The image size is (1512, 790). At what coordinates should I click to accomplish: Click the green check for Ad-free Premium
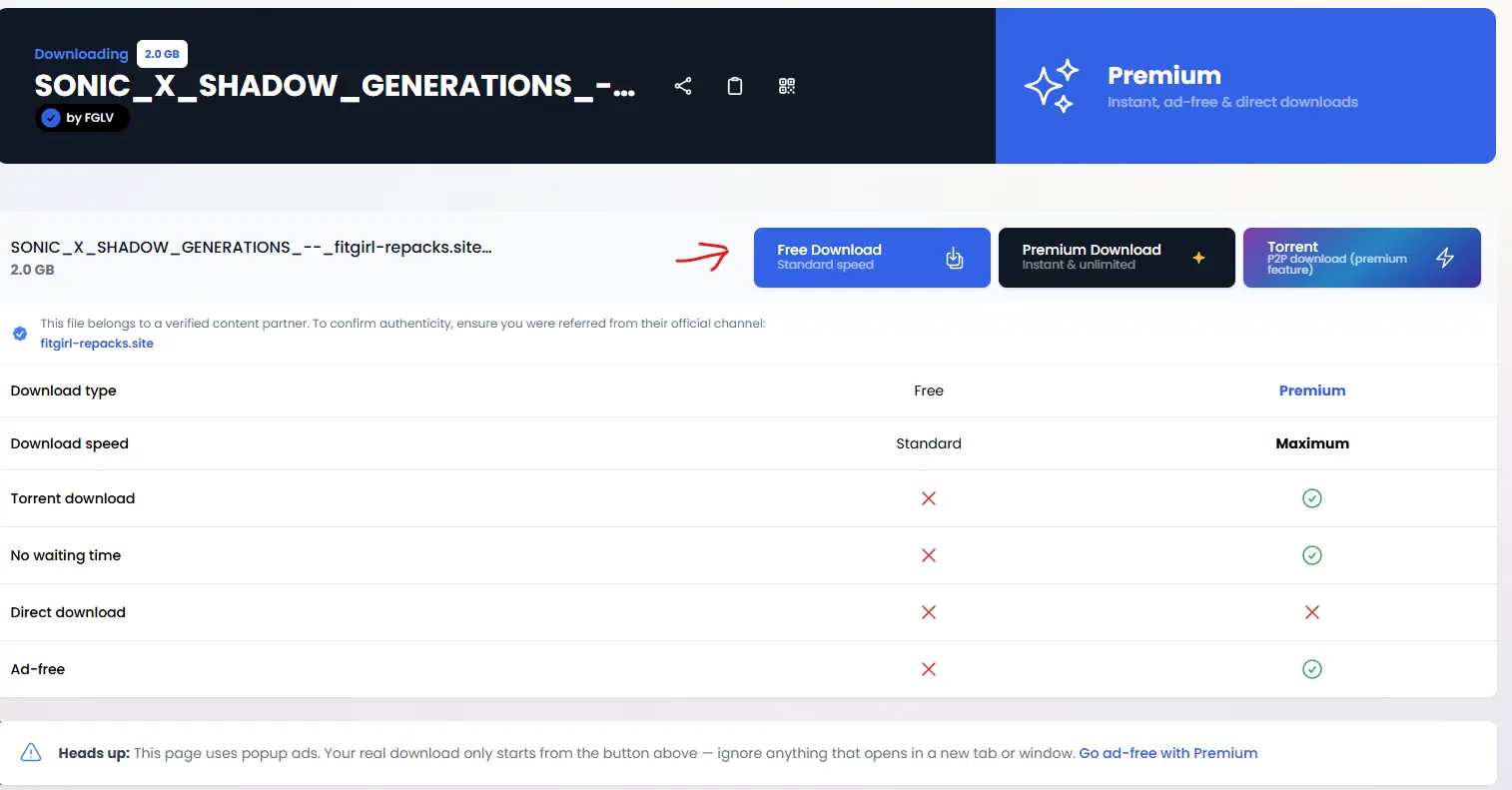1312,669
